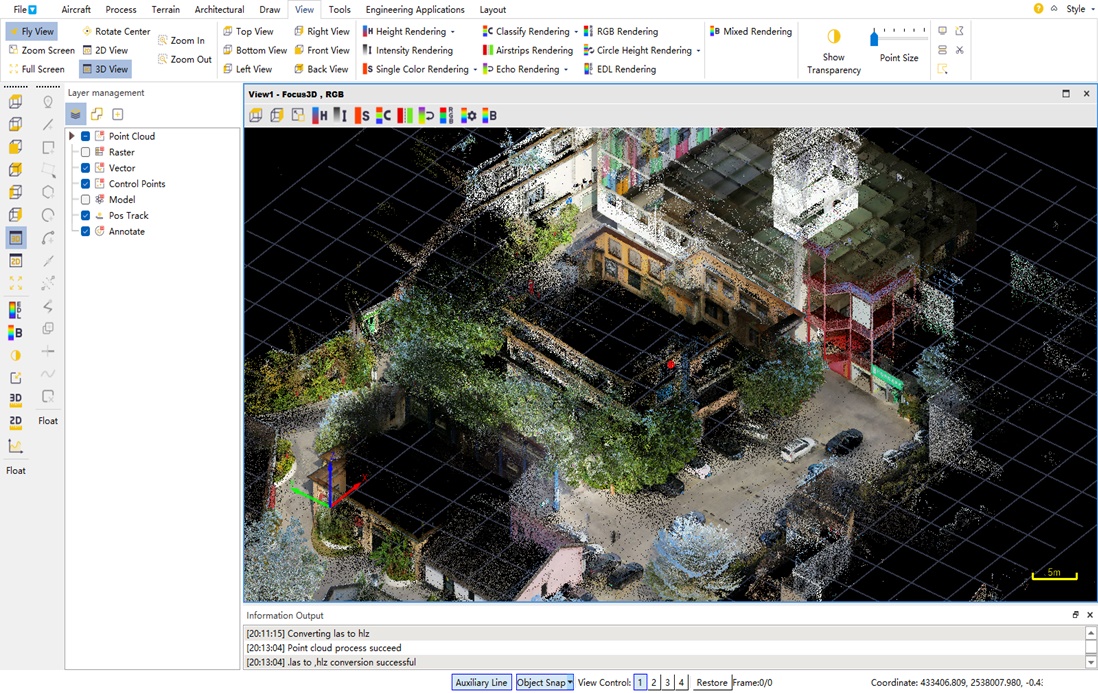Open the Aircraft tab
The height and width of the screenshot is (693, 1098).
coord(76,10)
